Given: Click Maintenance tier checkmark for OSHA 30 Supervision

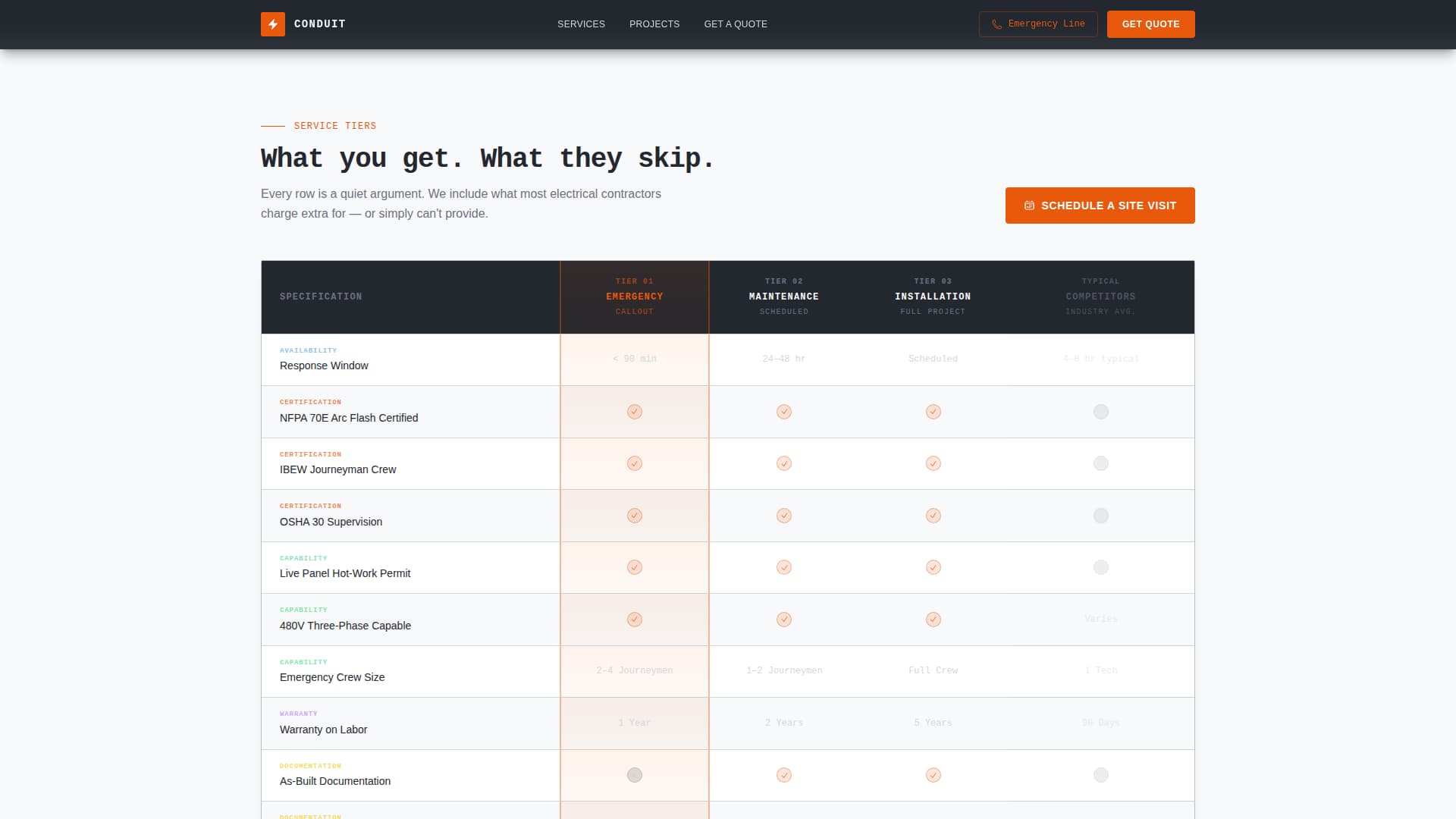Looking at the screenshot, I should [784, 516].
